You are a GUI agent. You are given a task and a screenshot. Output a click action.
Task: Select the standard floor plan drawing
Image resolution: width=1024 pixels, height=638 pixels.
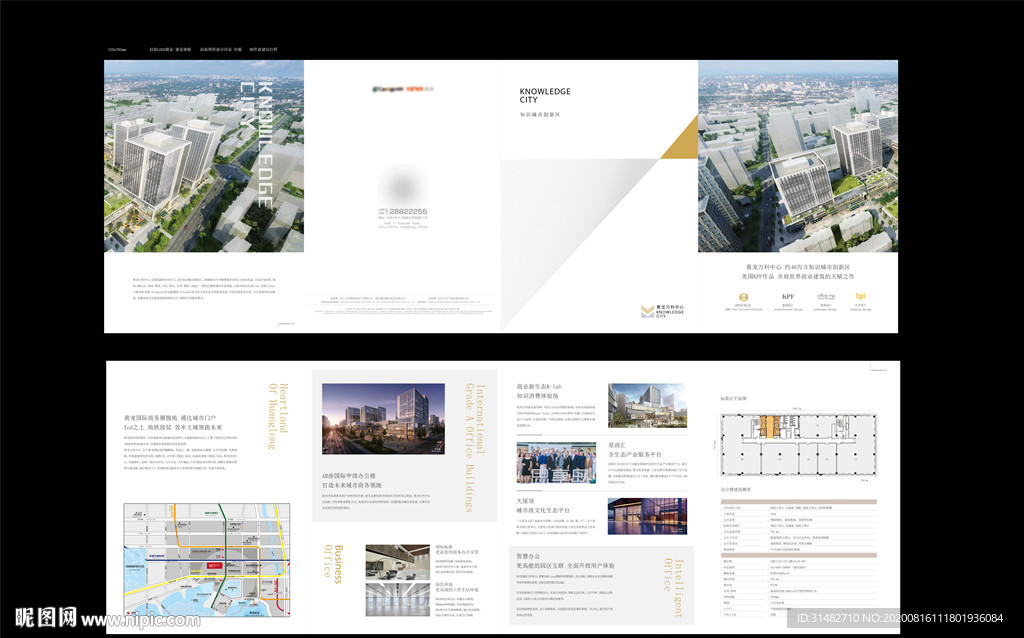(797, 445)
